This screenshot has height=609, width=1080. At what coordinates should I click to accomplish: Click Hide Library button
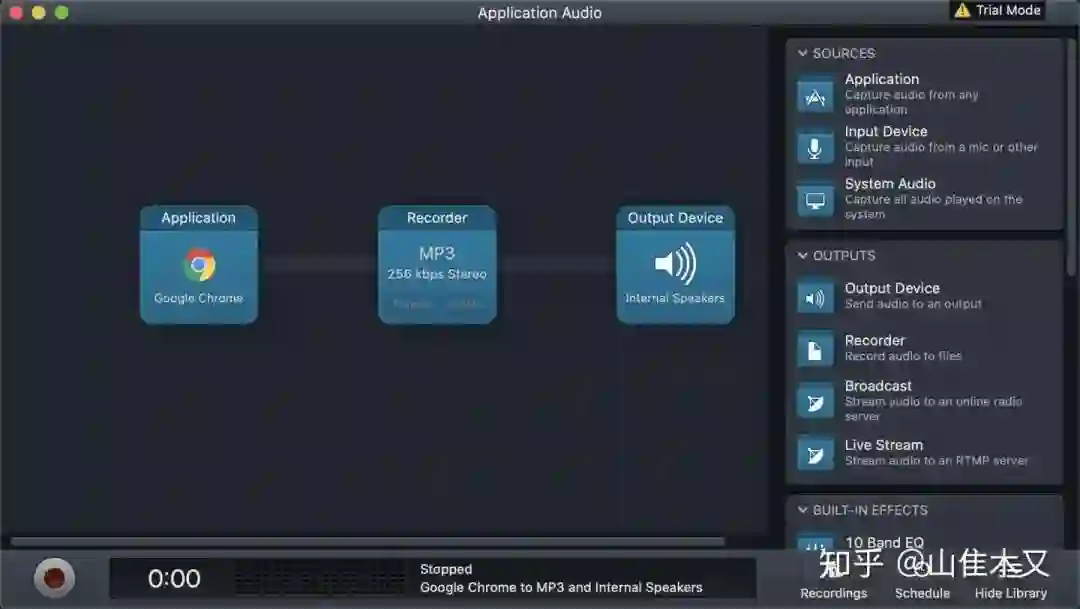coord(1010,593)
